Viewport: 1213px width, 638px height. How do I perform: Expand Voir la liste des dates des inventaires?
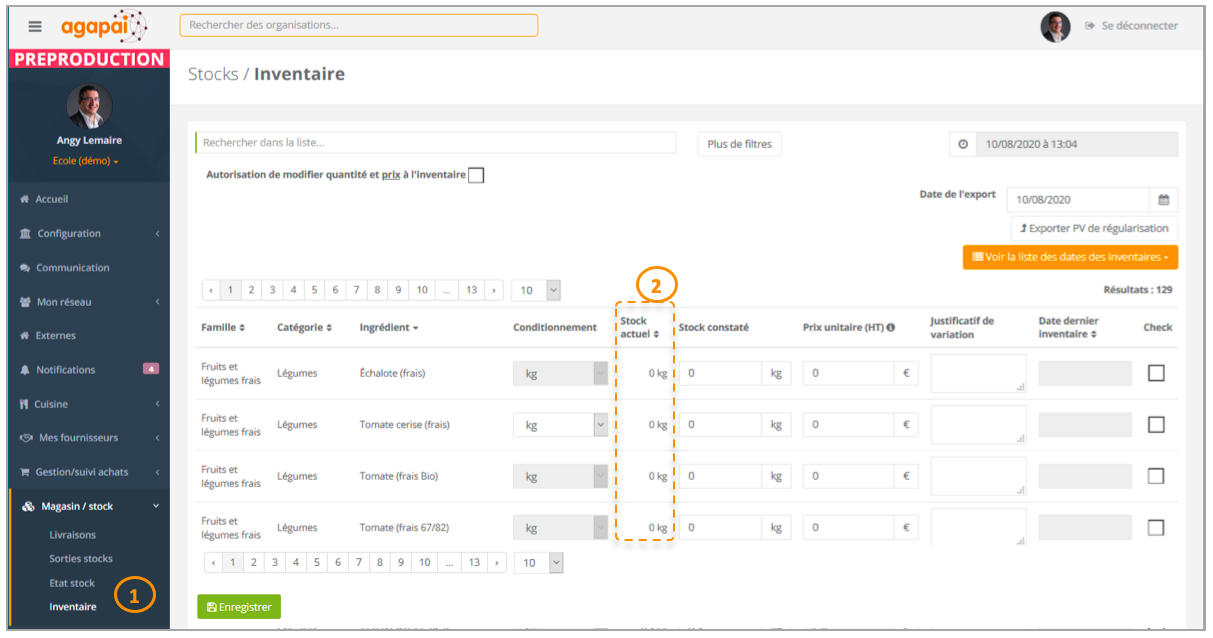click(1070, 257)
